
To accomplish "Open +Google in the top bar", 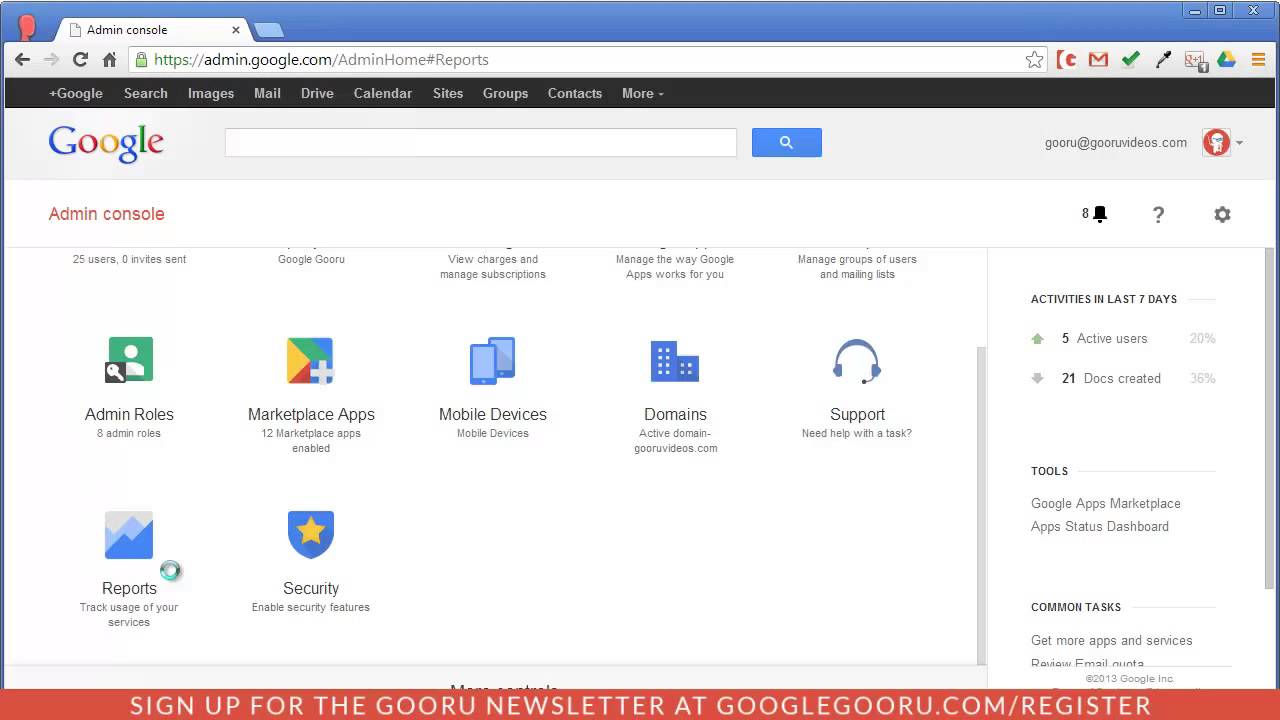I will pyautogui.click(x=76, y=93).
